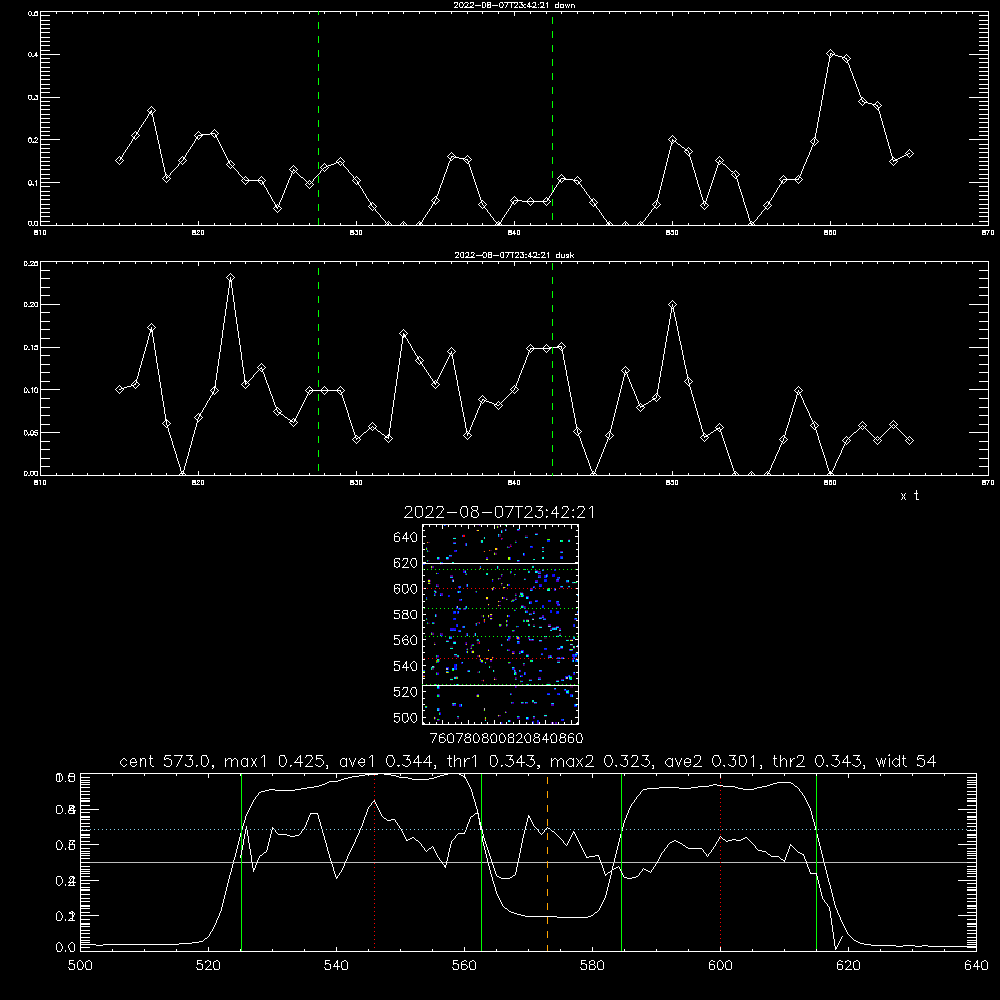1000x1000 pixels.
Task: Click the '540' tick label on the profile plot x-axis
Action: click(x=336, y=966)
